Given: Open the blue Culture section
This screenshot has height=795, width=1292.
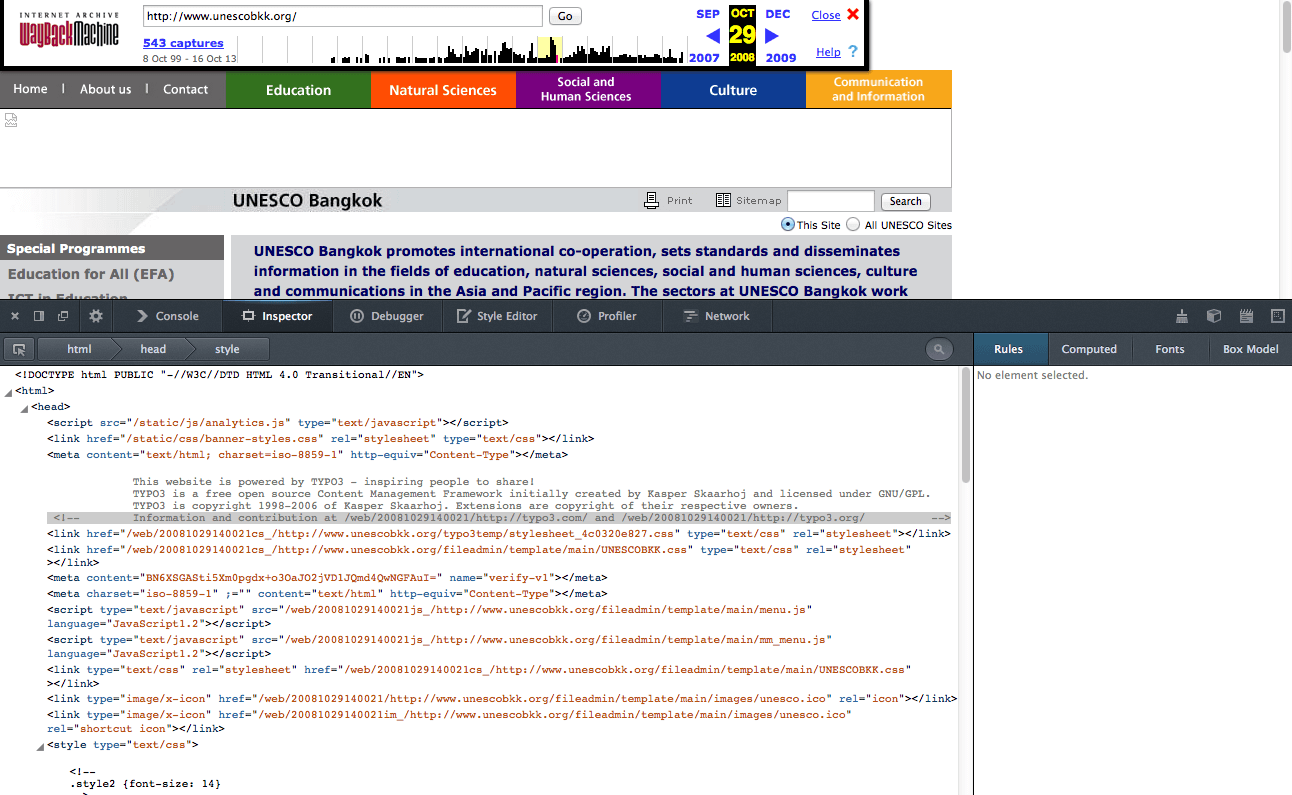Looking at the screenshot, I should coord(733,90).
